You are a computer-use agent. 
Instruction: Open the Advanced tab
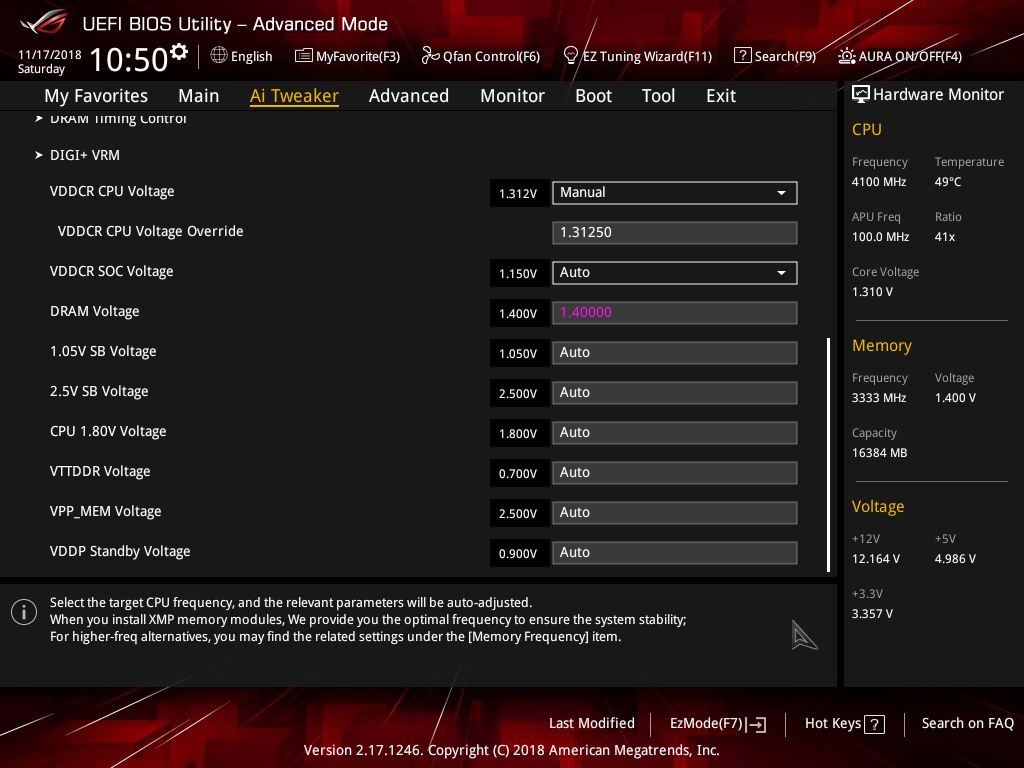[409, 96]
